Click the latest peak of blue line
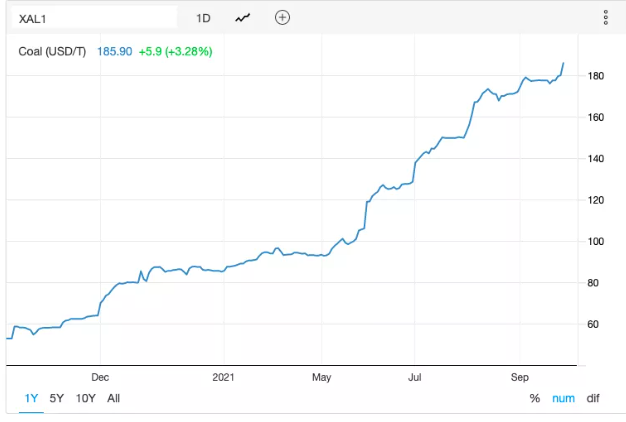The image size is (626, 422). tap(563, 63)
